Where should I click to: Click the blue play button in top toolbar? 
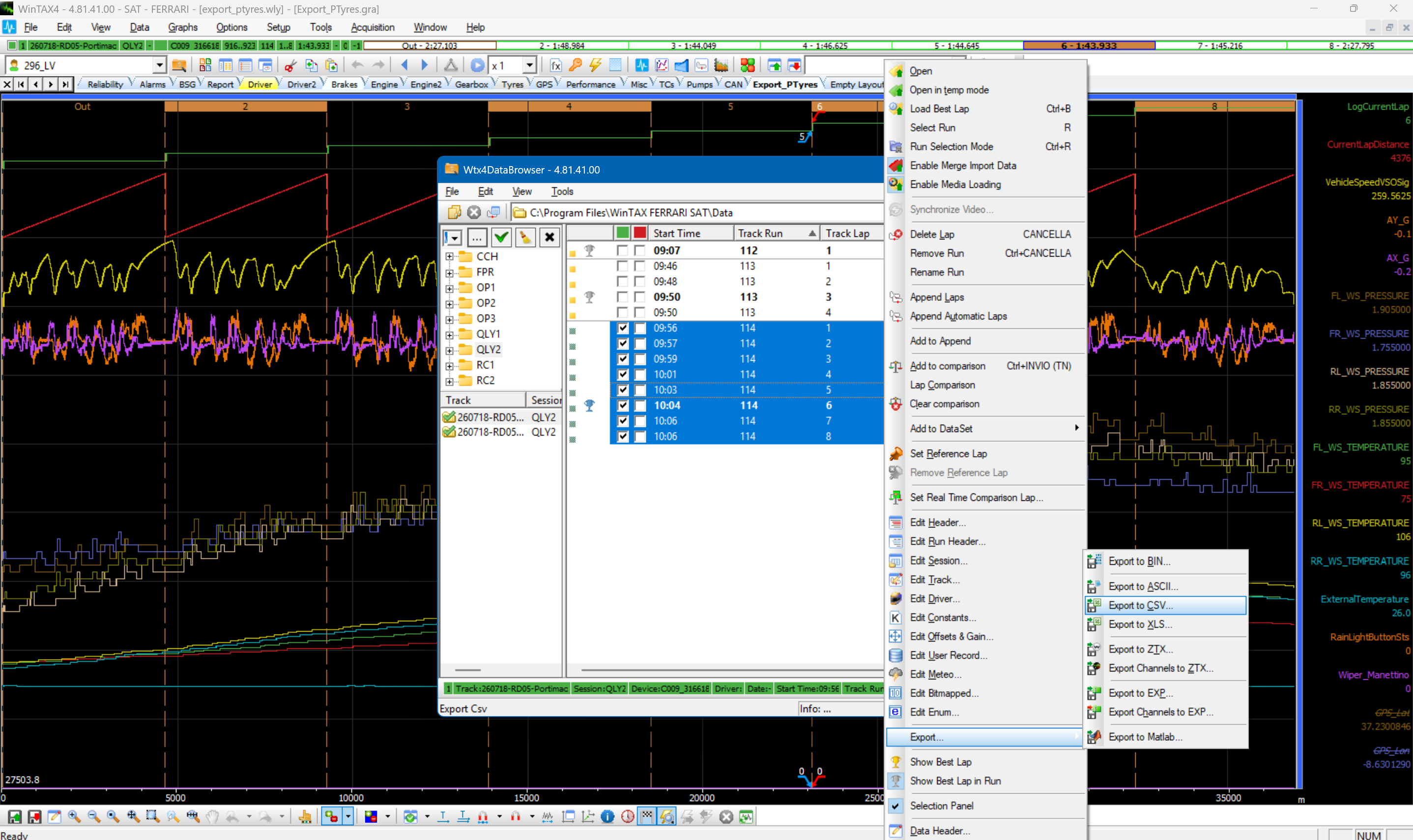pyautogui.click(x=477, y=66)
